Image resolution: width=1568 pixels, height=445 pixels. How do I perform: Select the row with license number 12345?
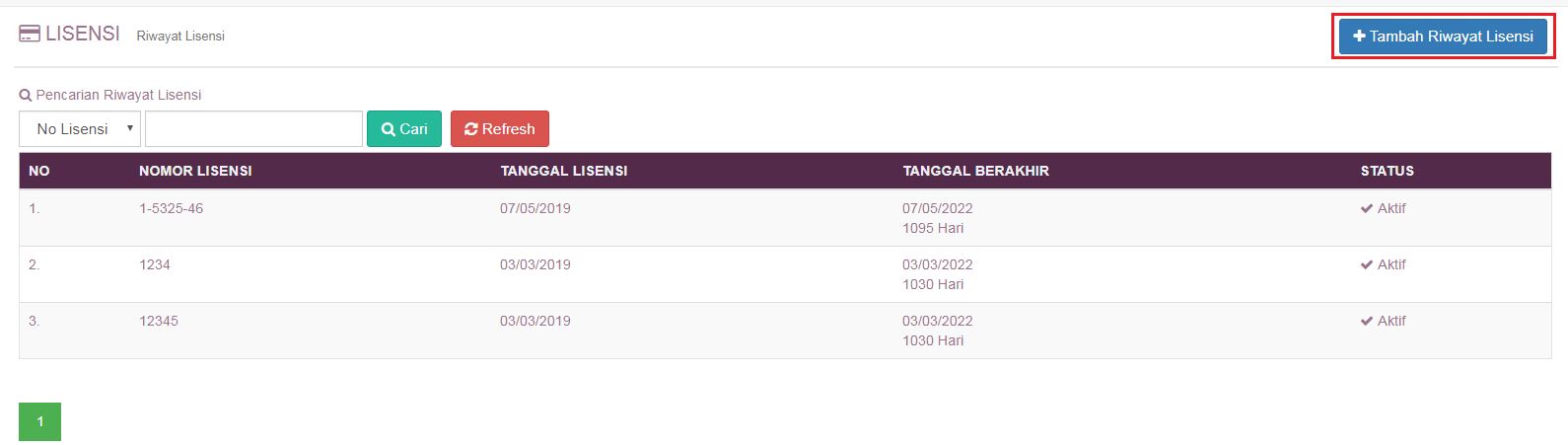159,321
